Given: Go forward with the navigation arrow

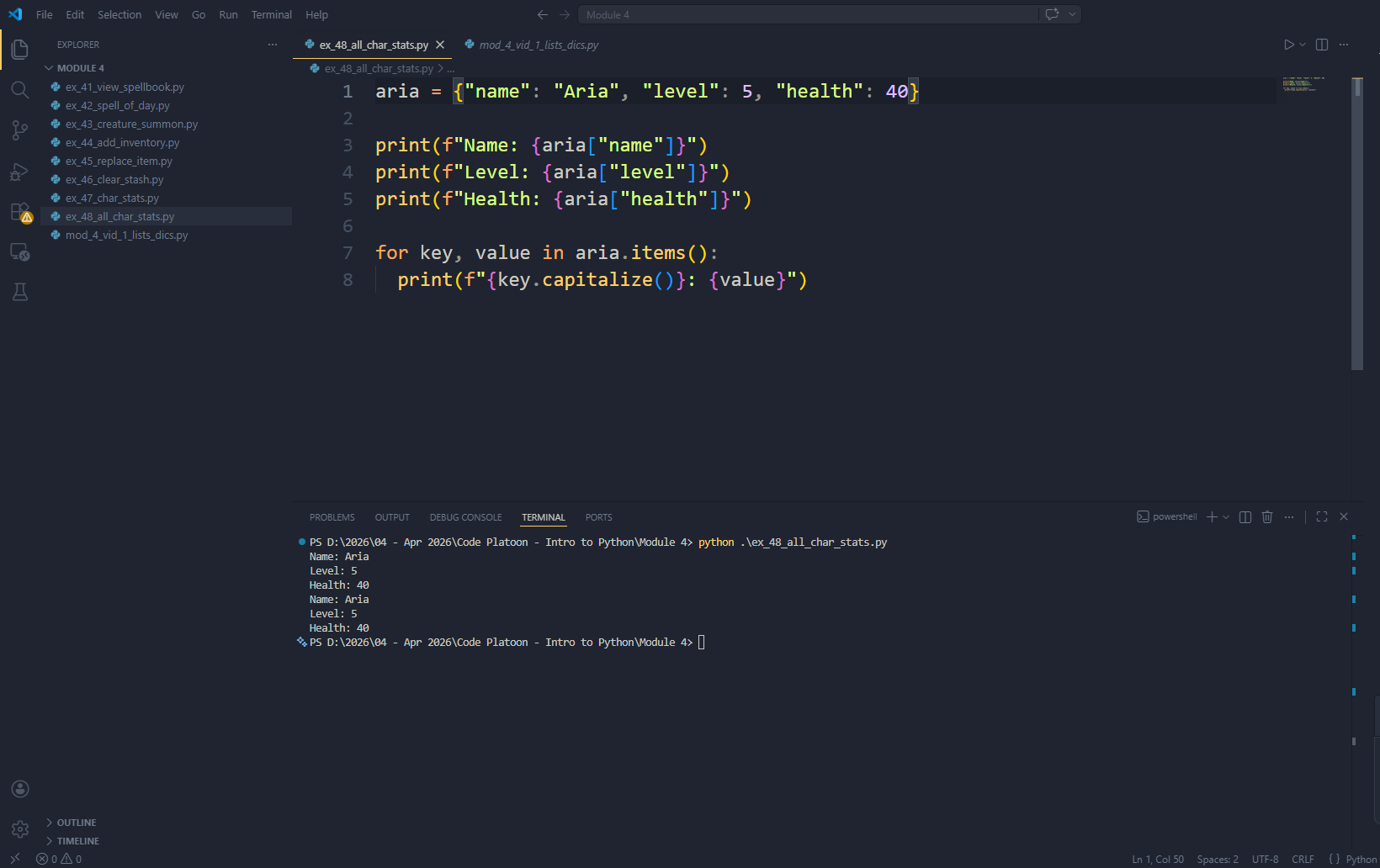Looking at the screenshot, I should (x=565, y=14).
